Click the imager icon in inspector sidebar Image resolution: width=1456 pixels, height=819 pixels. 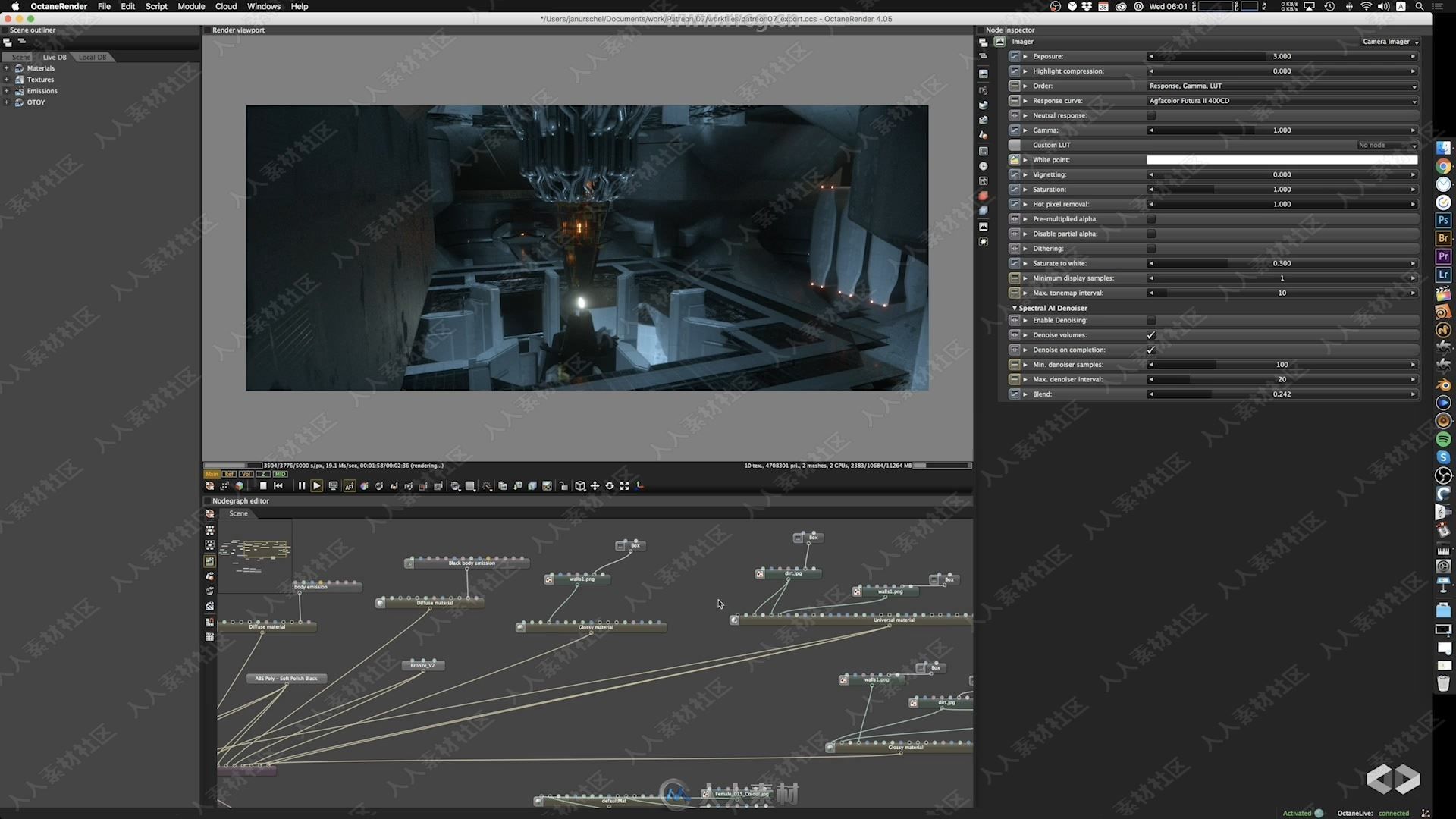tap(984, 227)
